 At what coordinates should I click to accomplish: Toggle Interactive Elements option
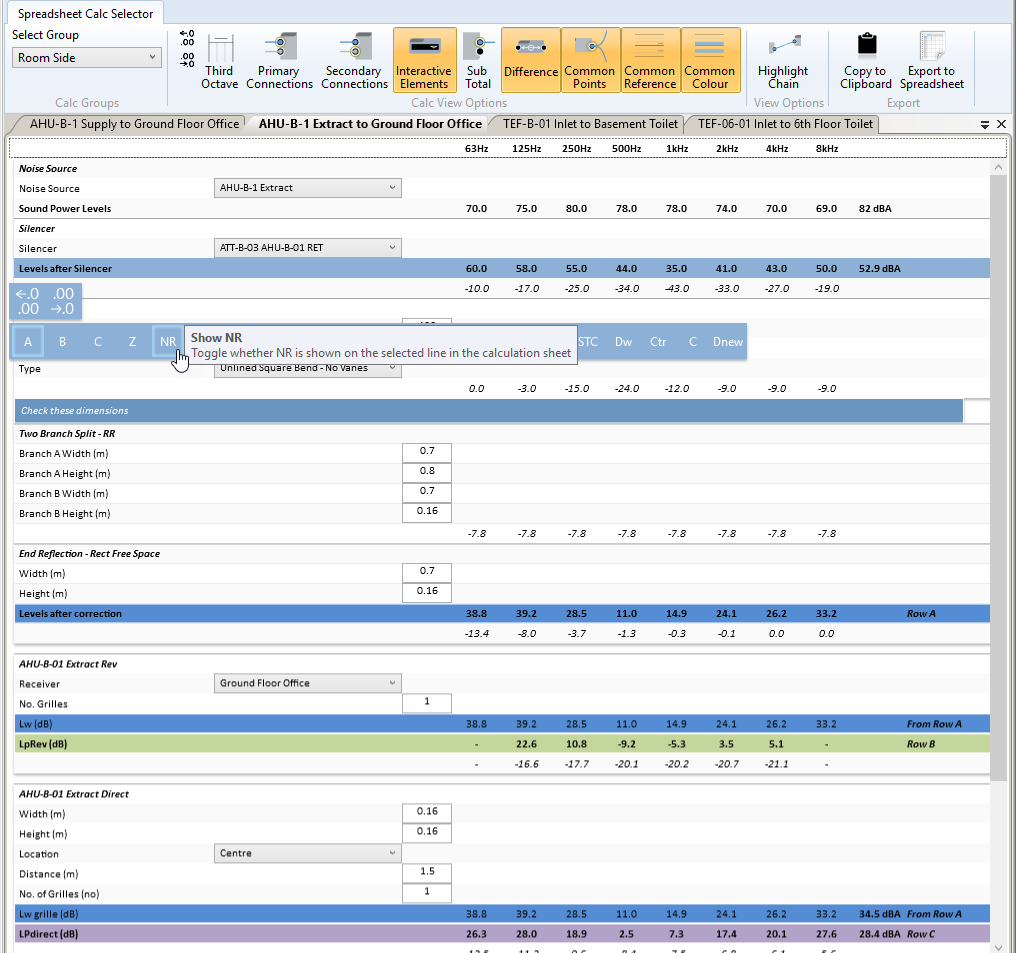pyautogui.click(x=424, y=61)
